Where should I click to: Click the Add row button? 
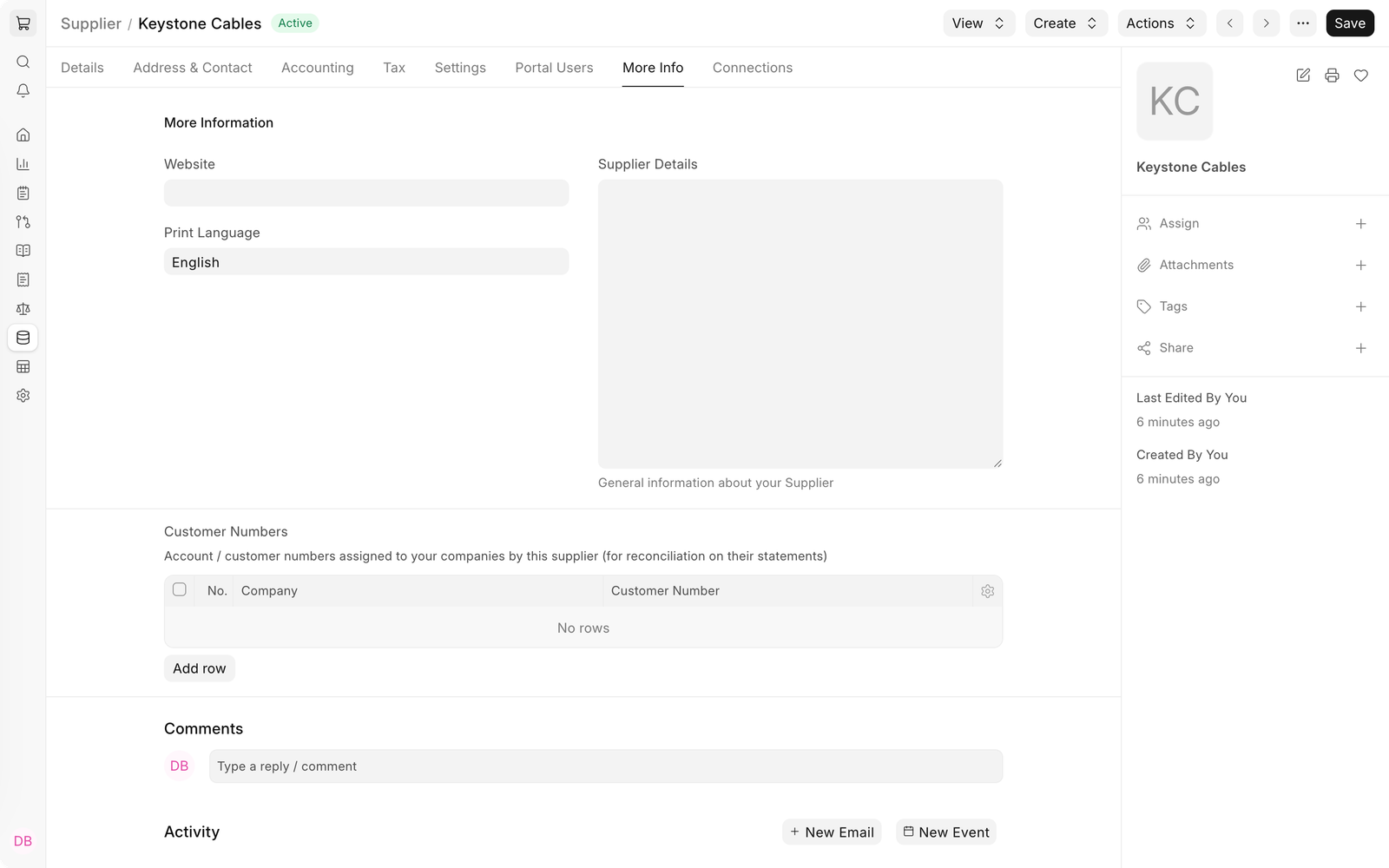coord(200,668)
